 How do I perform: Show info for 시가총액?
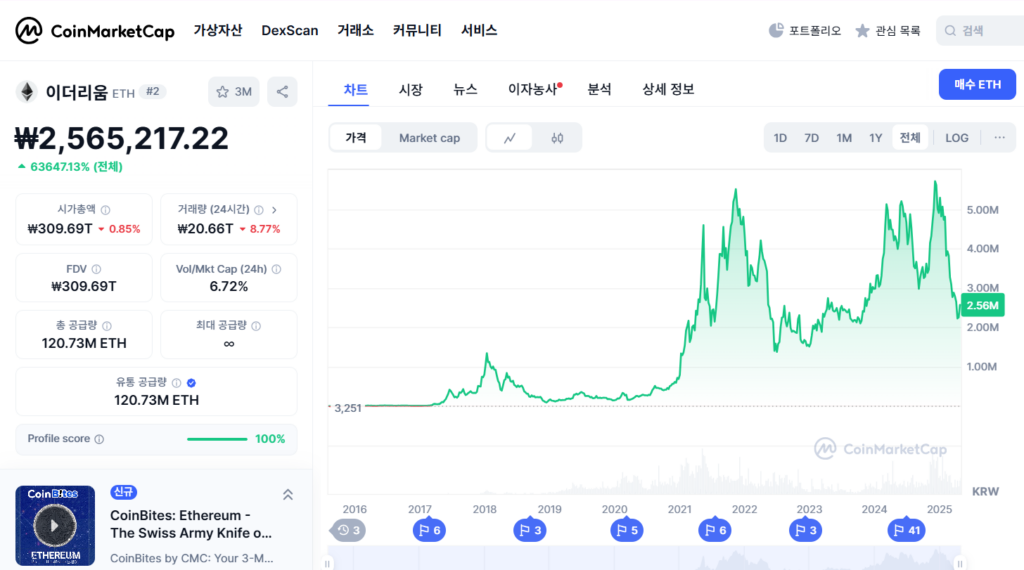106,210
